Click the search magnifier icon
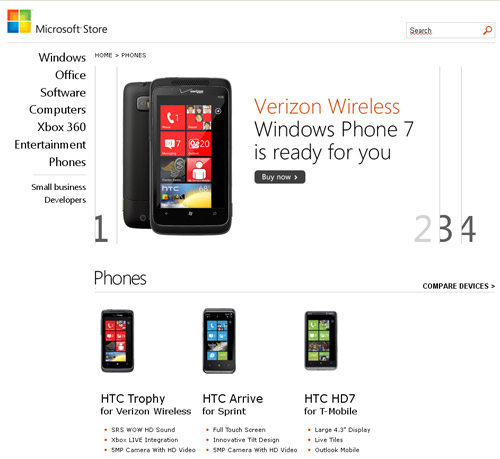This screenshot has height=459, width=500. click(x=487, y=31)
